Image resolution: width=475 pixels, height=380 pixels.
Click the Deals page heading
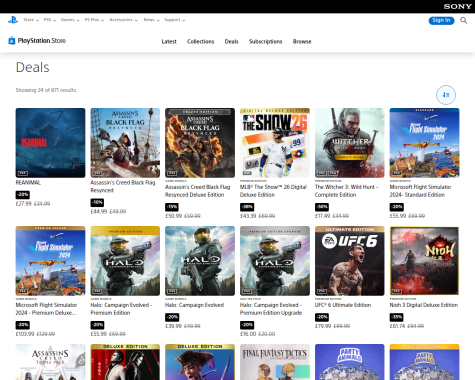tap(33, 67)
